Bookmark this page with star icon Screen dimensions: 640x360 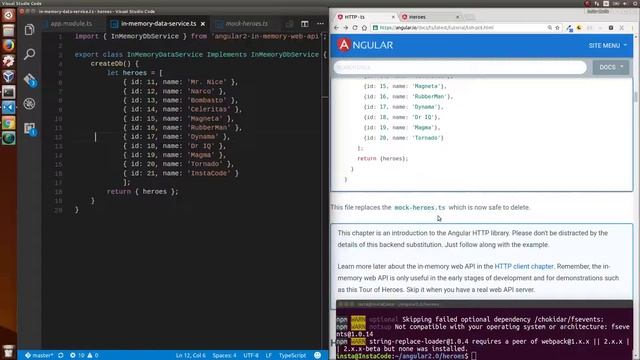coord(557,28)
